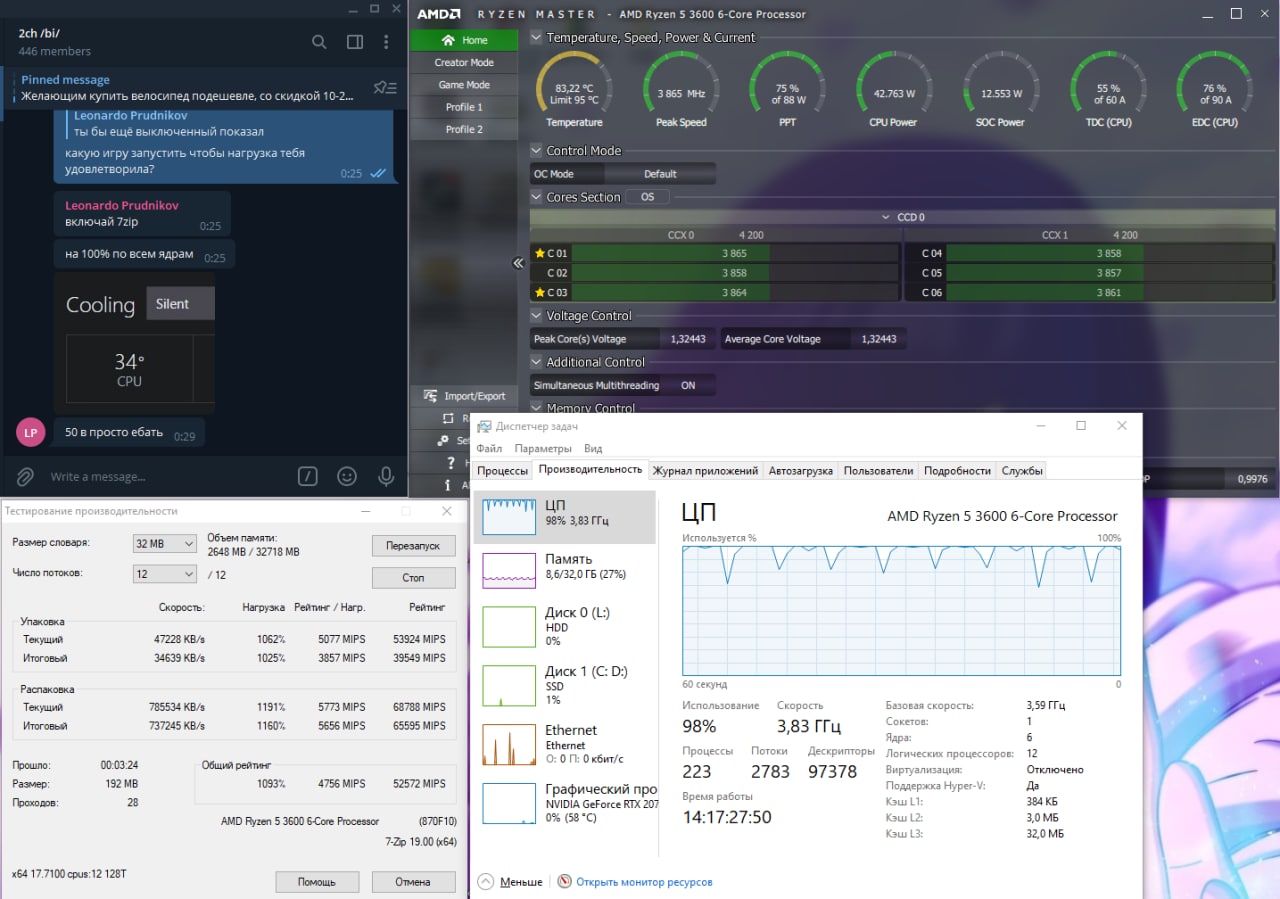The image size is (1280, 899).
Task: Click the resource monitor icon in Task Manager
Action: pyautogui.click(x=565, y=882)
